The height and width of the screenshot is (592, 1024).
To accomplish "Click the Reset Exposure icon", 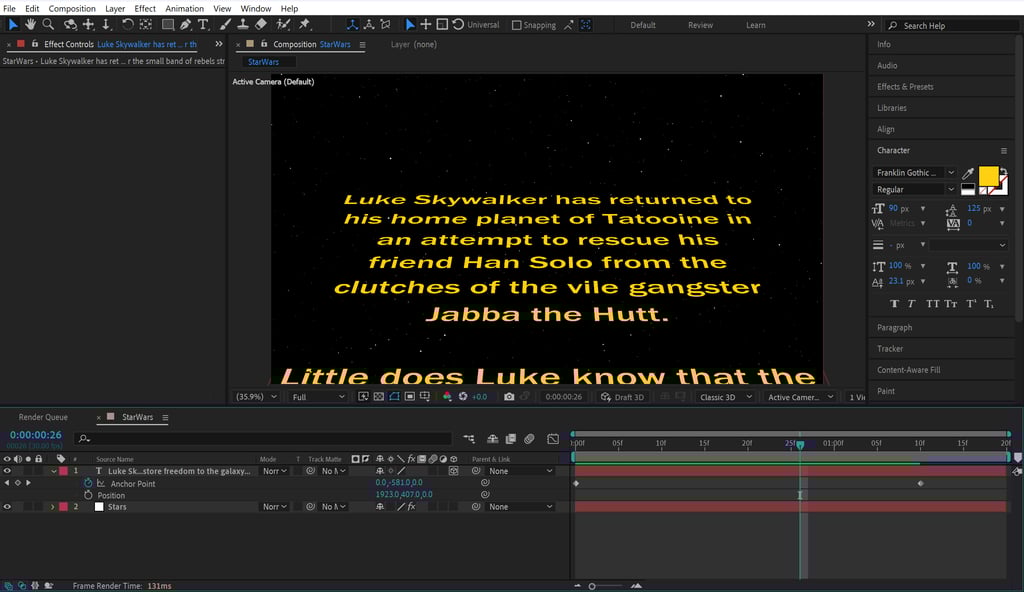I will click(x=463, y=397).
